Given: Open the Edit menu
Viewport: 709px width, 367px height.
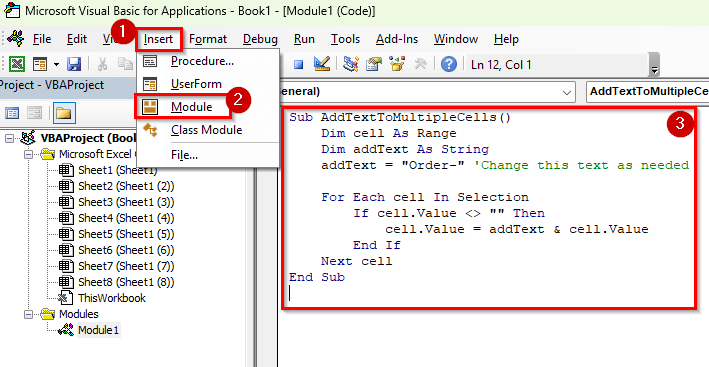Looking at the screenshot, I should pos(77,39).
